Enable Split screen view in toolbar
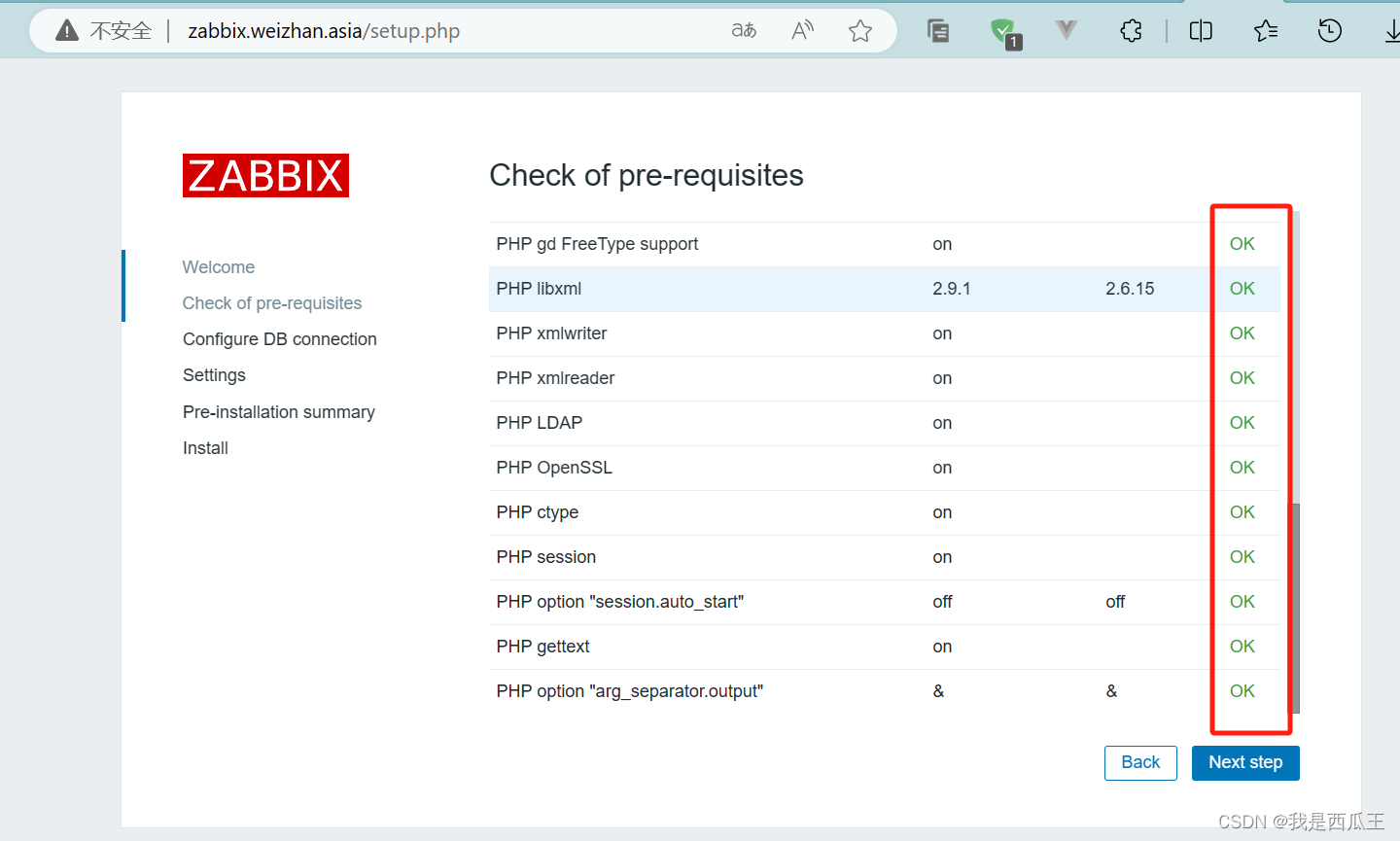 [x=1200, y=30]
